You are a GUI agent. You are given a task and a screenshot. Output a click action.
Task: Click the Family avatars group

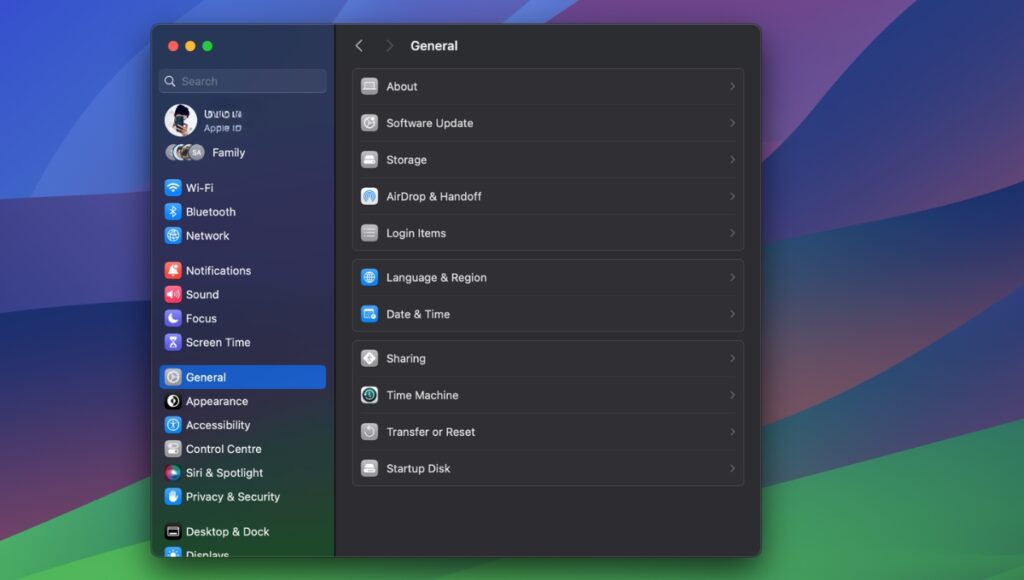[185, 152]
